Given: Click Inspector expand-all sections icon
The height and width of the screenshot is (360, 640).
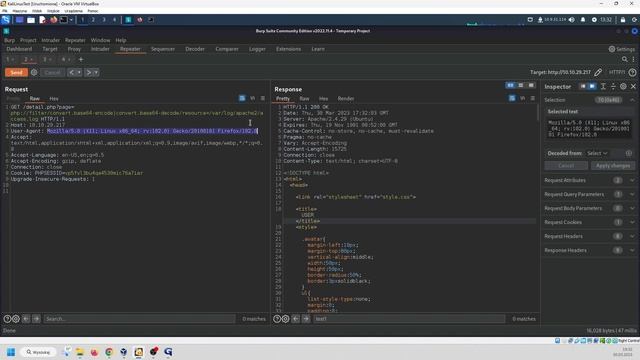Looking at the screenshot, I should pos(603,87).
